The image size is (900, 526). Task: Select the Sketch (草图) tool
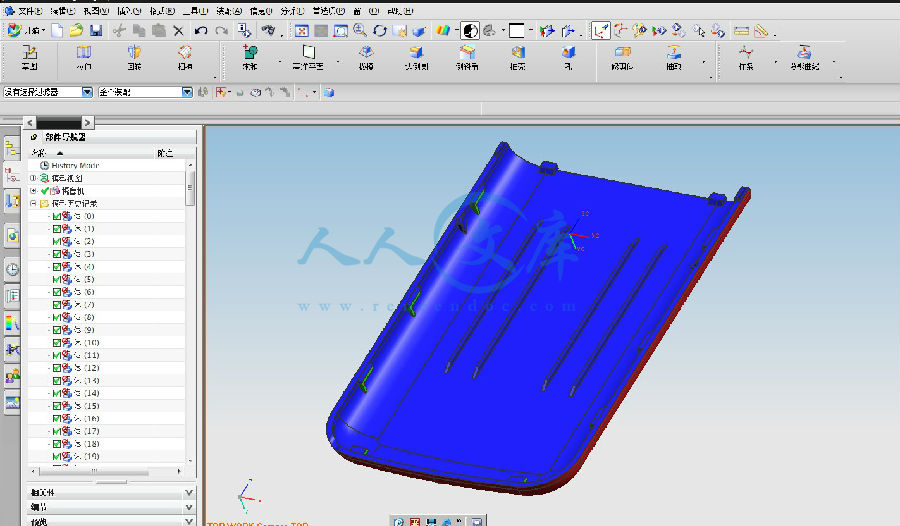click(29, 59)
